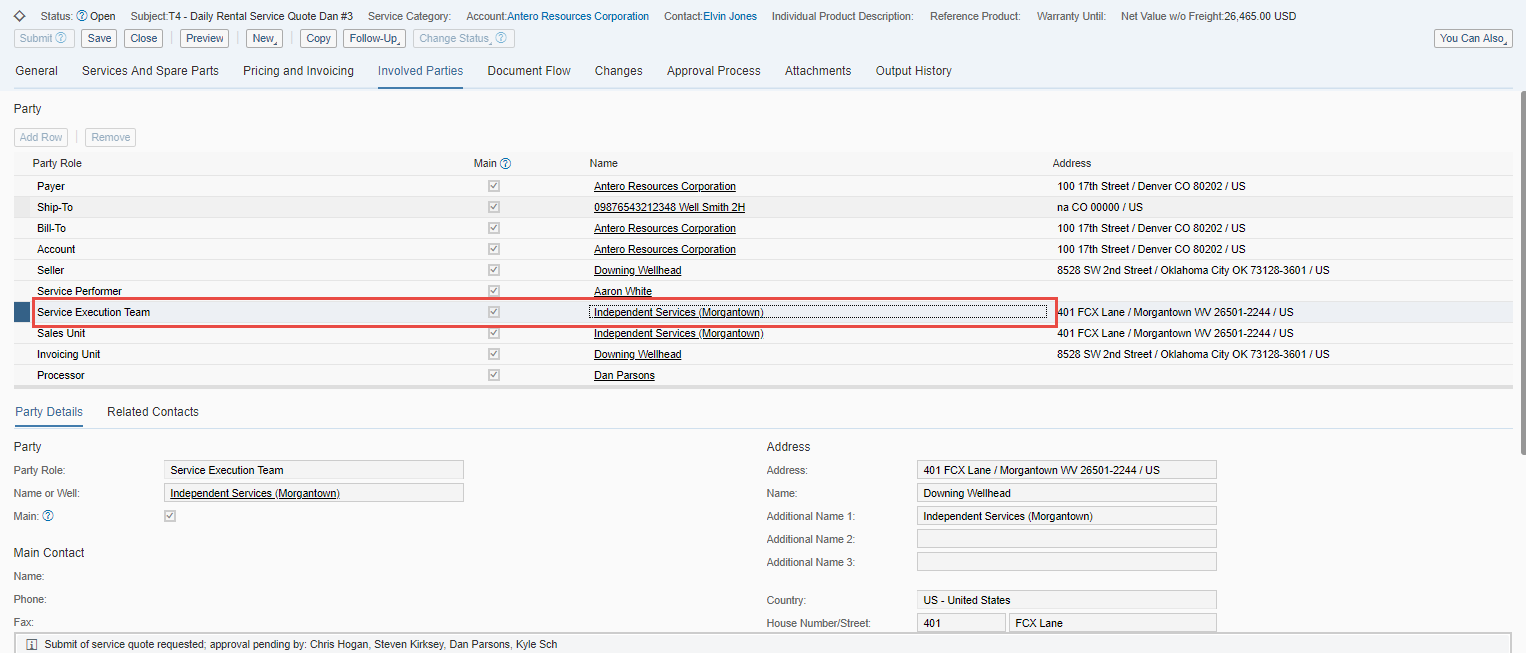Open Antero Resources Corporation account link in header
Image resolution: width=1526 pixels, height=653 pixels.
[x=578, y=16]
